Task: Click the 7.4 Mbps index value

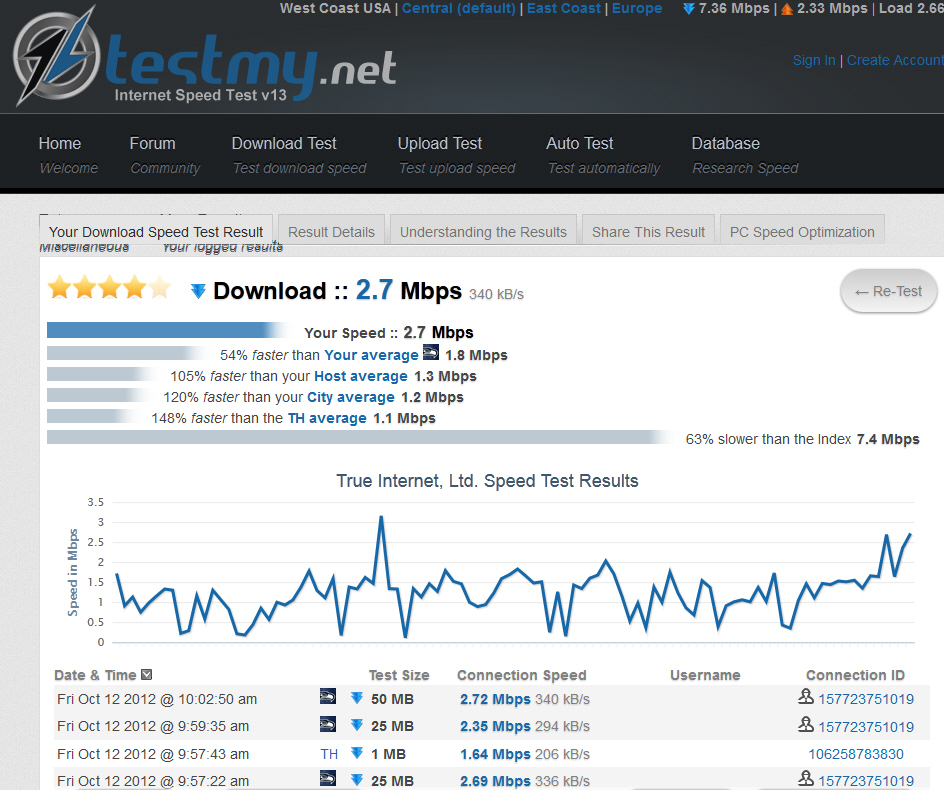Action: pyautogui.click(x=888, y=440)
